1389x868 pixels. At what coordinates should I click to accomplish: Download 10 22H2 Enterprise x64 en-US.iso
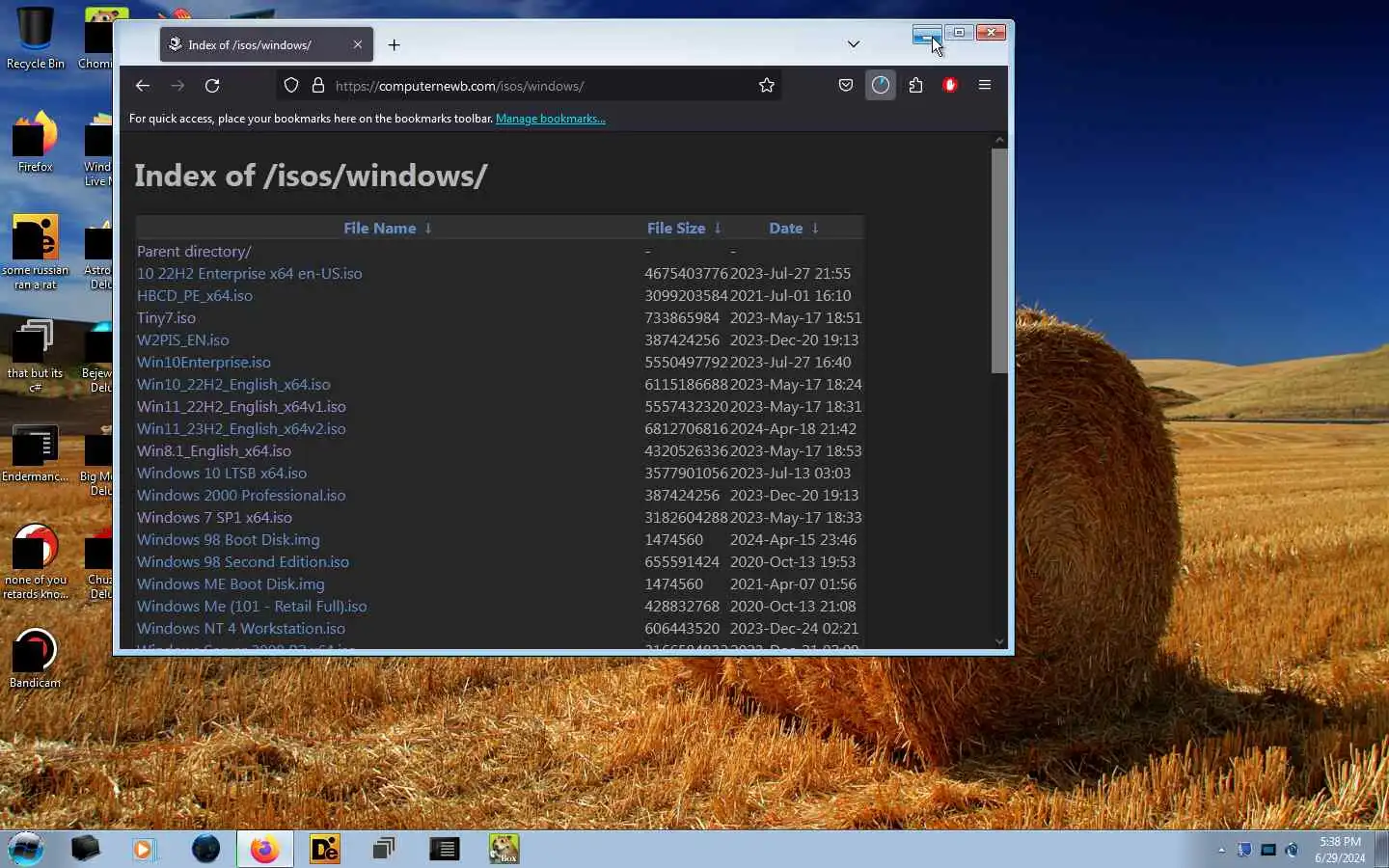coord(250,273)
